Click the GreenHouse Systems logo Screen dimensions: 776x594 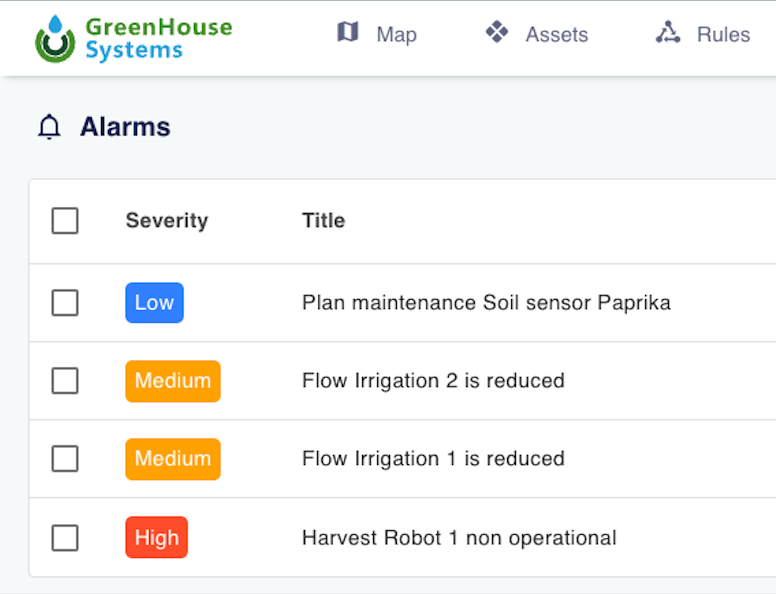pyautogui.click(x=134, y=38)
